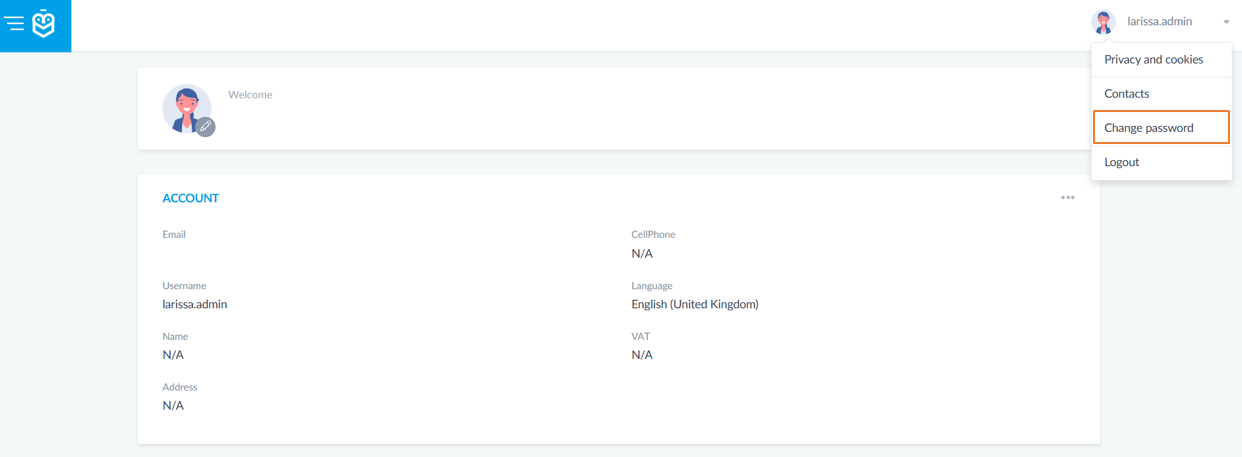This screenshot has height=457, width=1242.
Task: Click the large profile picture thumbnail
Action: point(186,109)
